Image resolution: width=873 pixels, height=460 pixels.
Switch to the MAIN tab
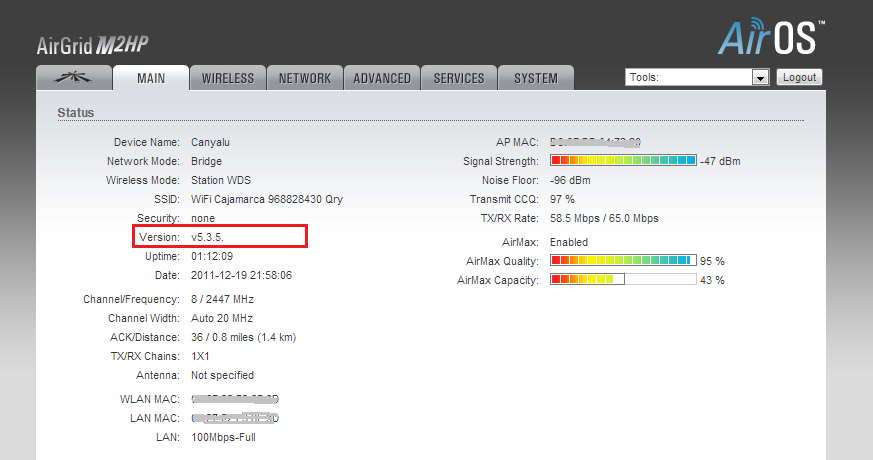(x=151, y=78)
